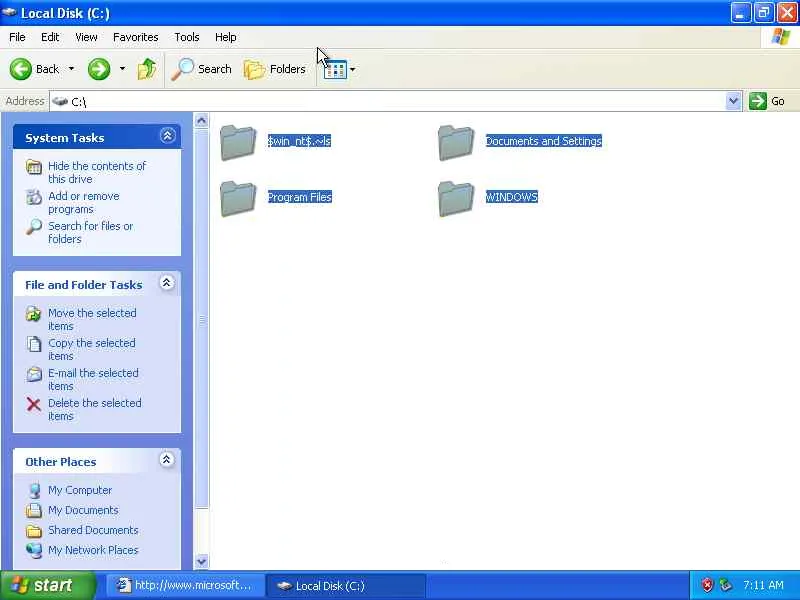Open the Forward history dropdown arrow
This screenshot has height=600, width=800.
[x=122, y=68]
